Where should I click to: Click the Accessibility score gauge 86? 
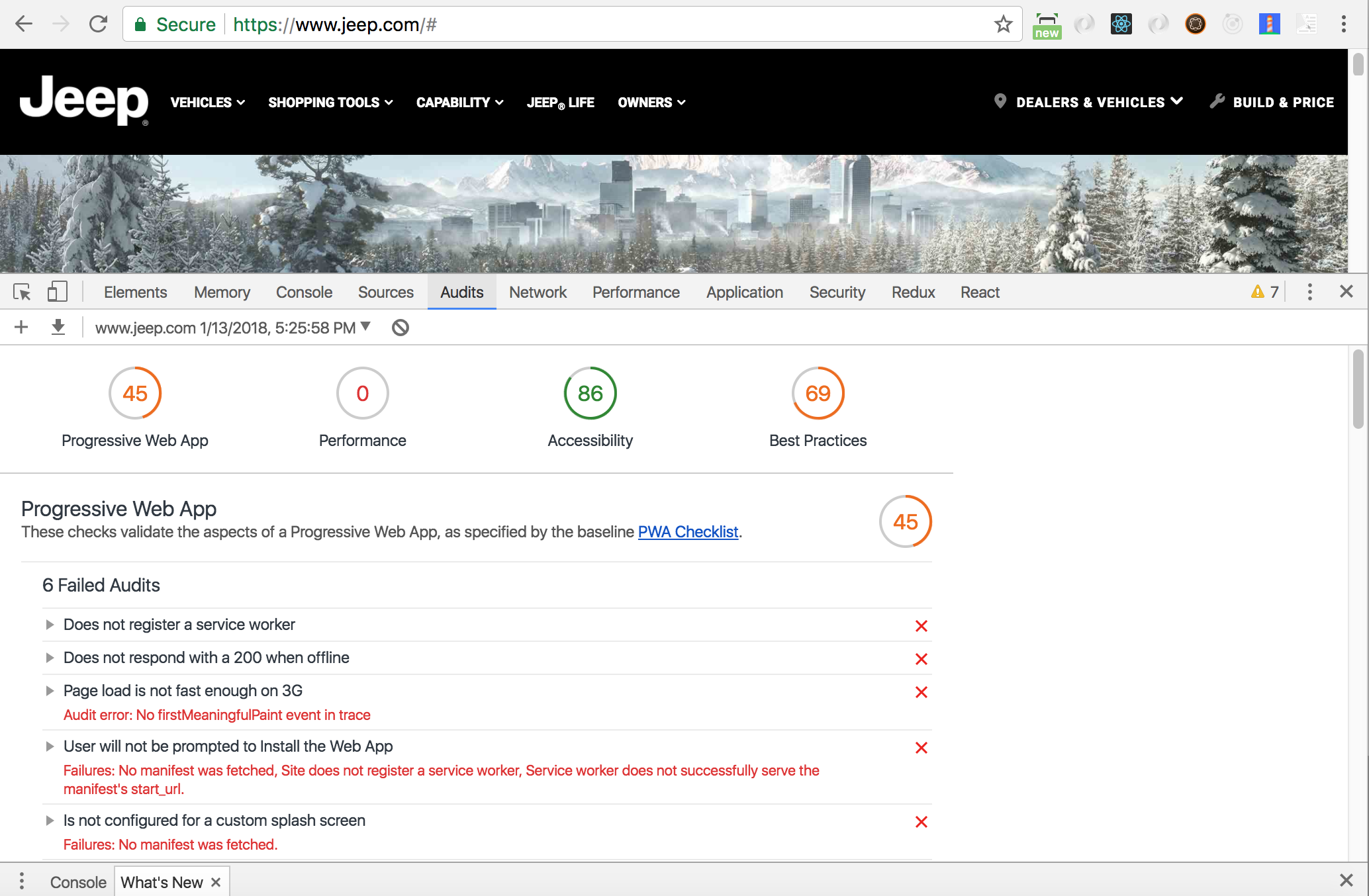click(x=590, y=393)
